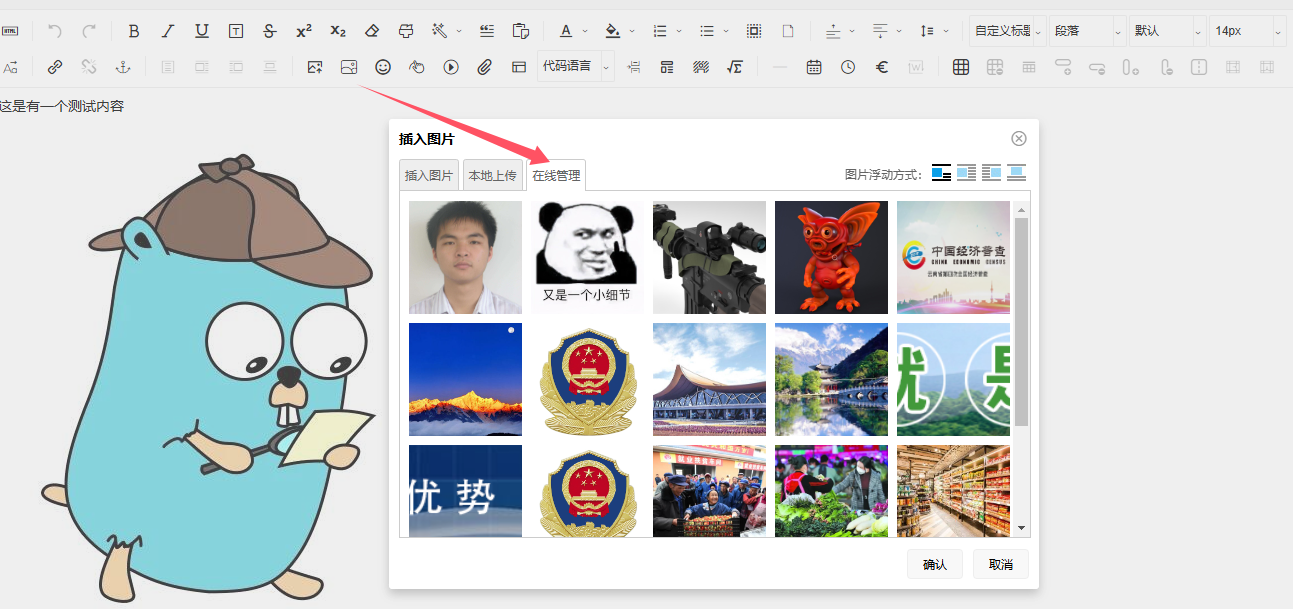Pick the second image float mode icon
This screenshot has width=1293, height=609.
click(966, 173)
